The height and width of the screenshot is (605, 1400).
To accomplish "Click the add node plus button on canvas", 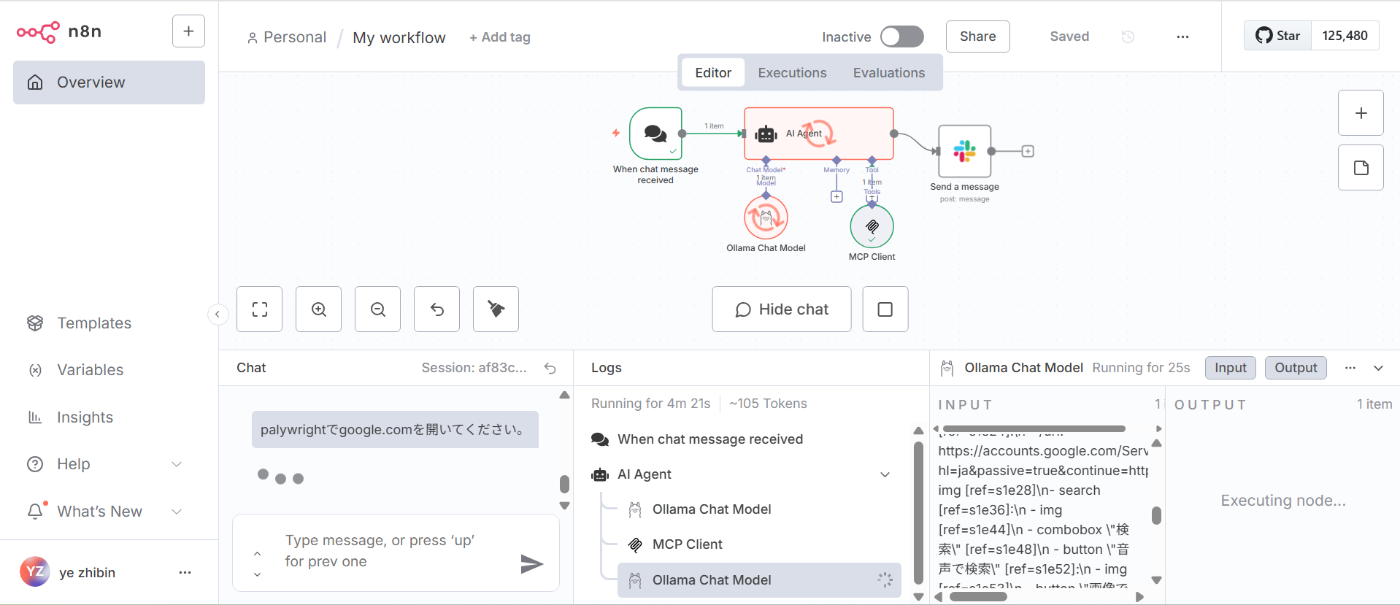I will 1361,113.
